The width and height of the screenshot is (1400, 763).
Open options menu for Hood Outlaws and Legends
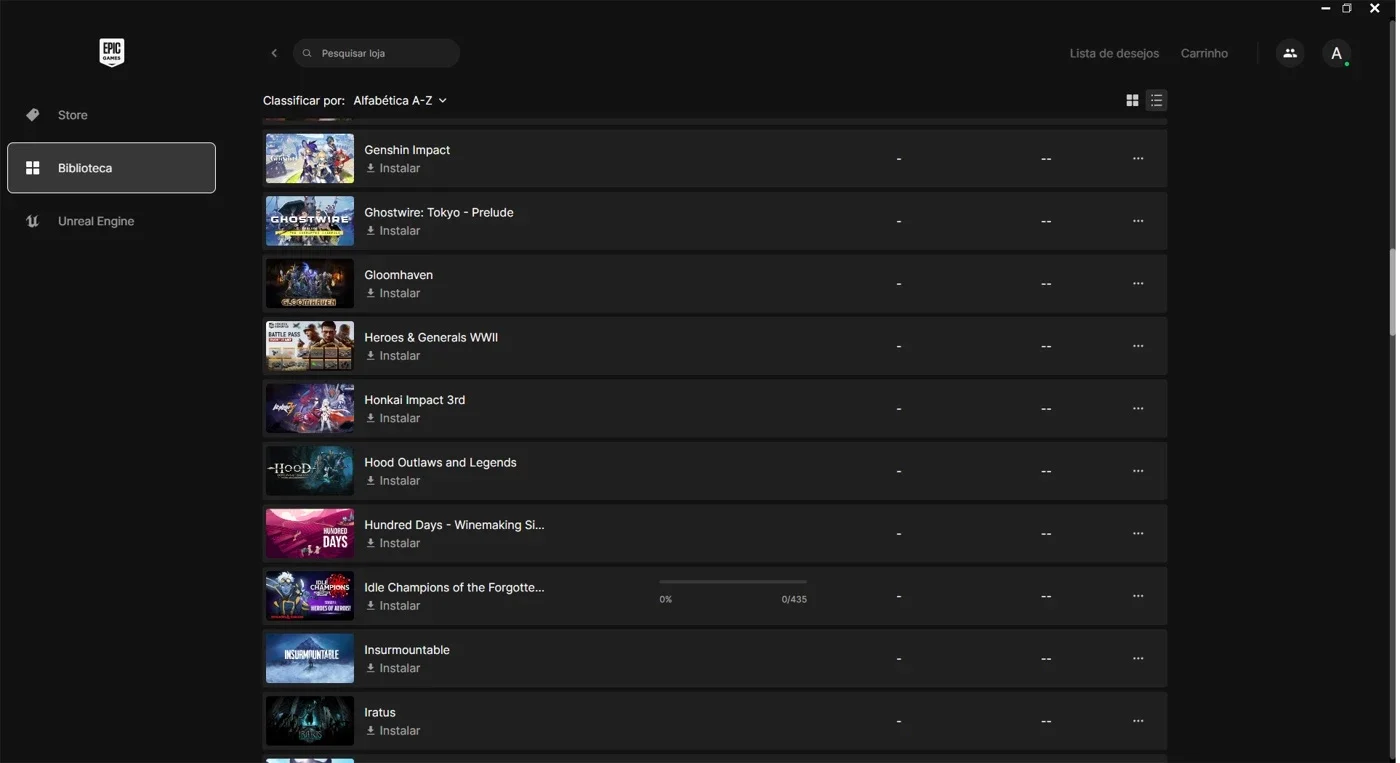coord(1138,471)
